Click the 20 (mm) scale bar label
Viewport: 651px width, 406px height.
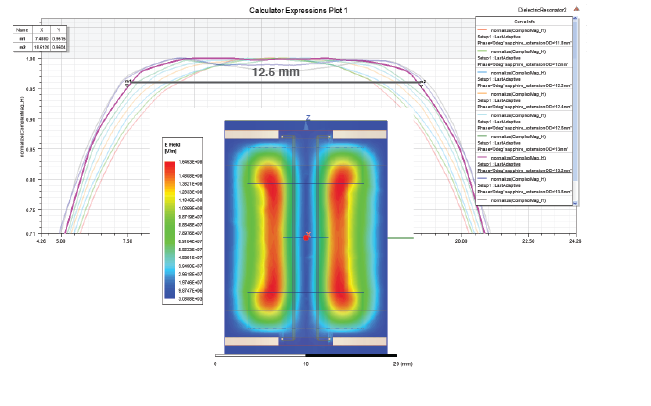(402, 364)
